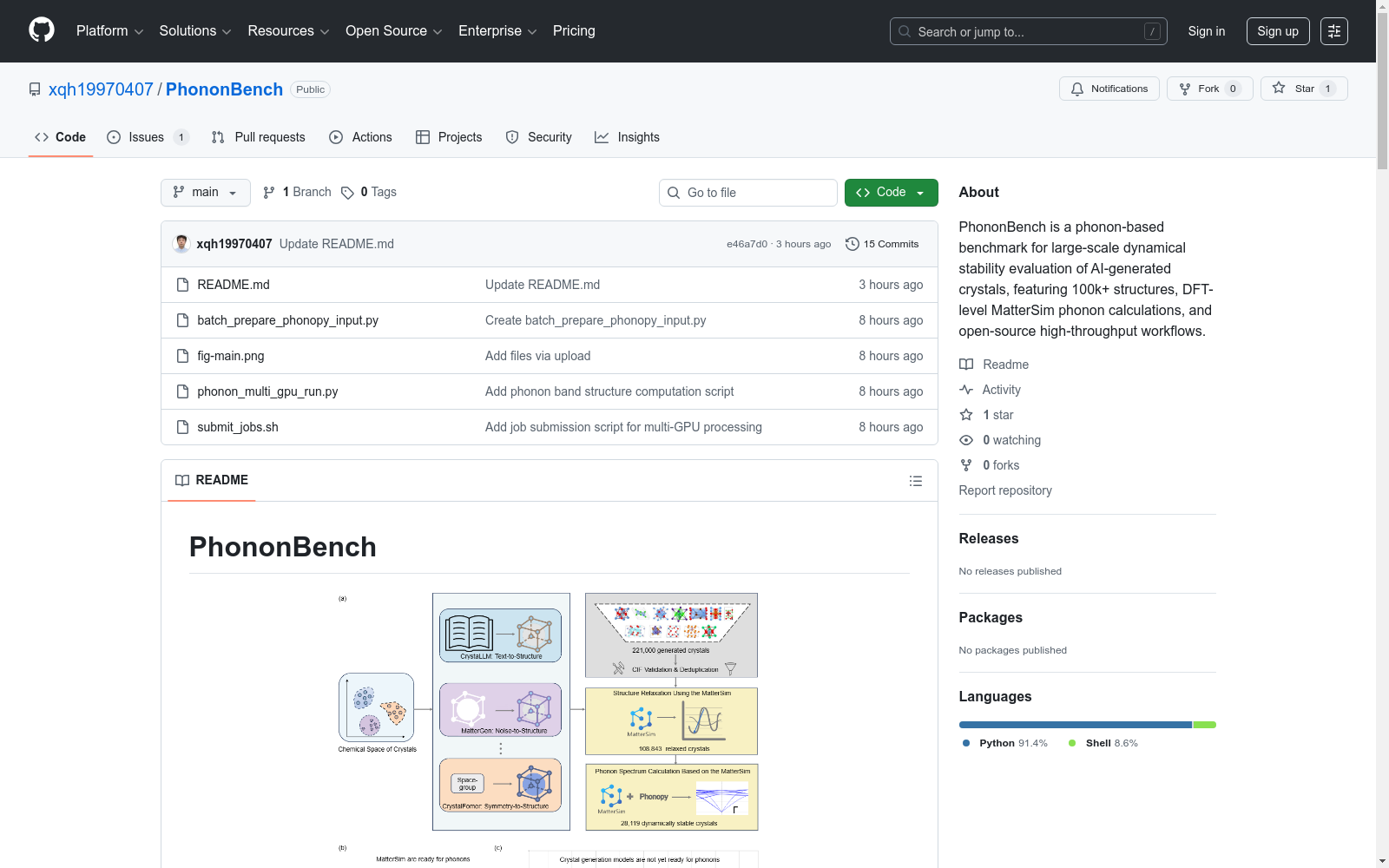Viewport: 1389px width, 868px height.
Task: Switch to the Code tab
Action: click(61, 137)
